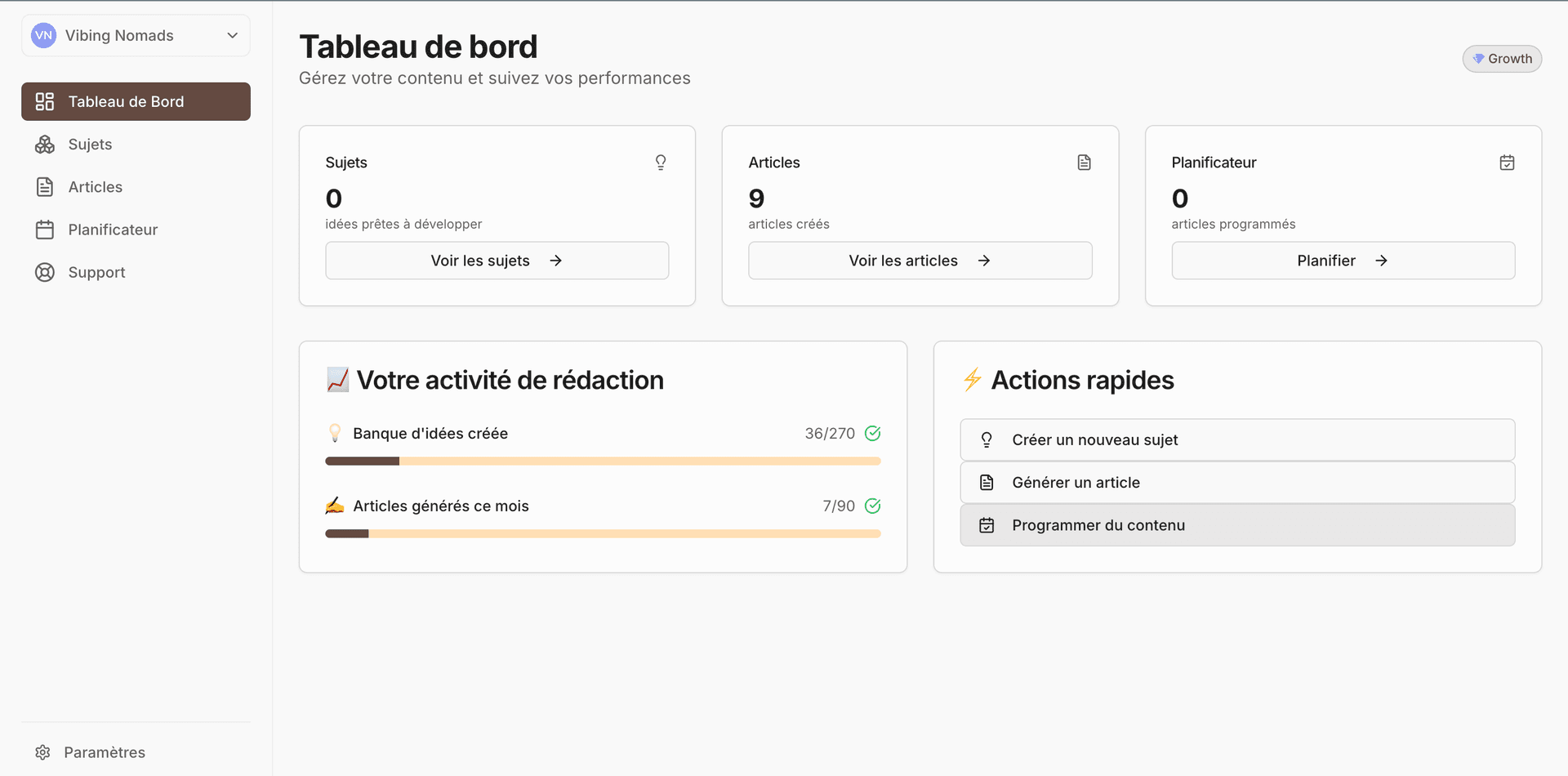The height and width of the screenshot is (776, 1568).
Task: Open the Paramètres menu item
Action: pos(105,751)
